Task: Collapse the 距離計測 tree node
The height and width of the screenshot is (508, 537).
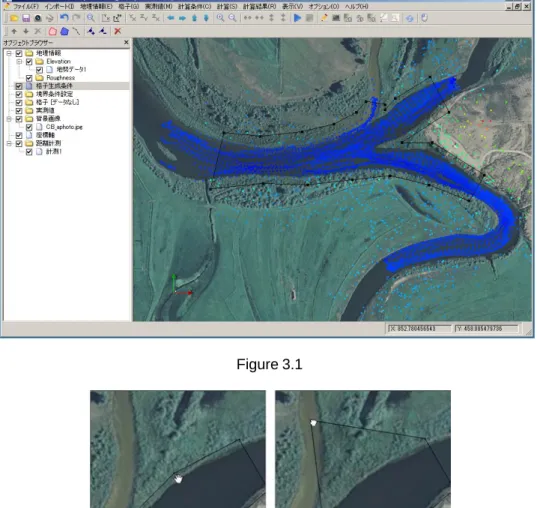Action: [x=9, y=144]
